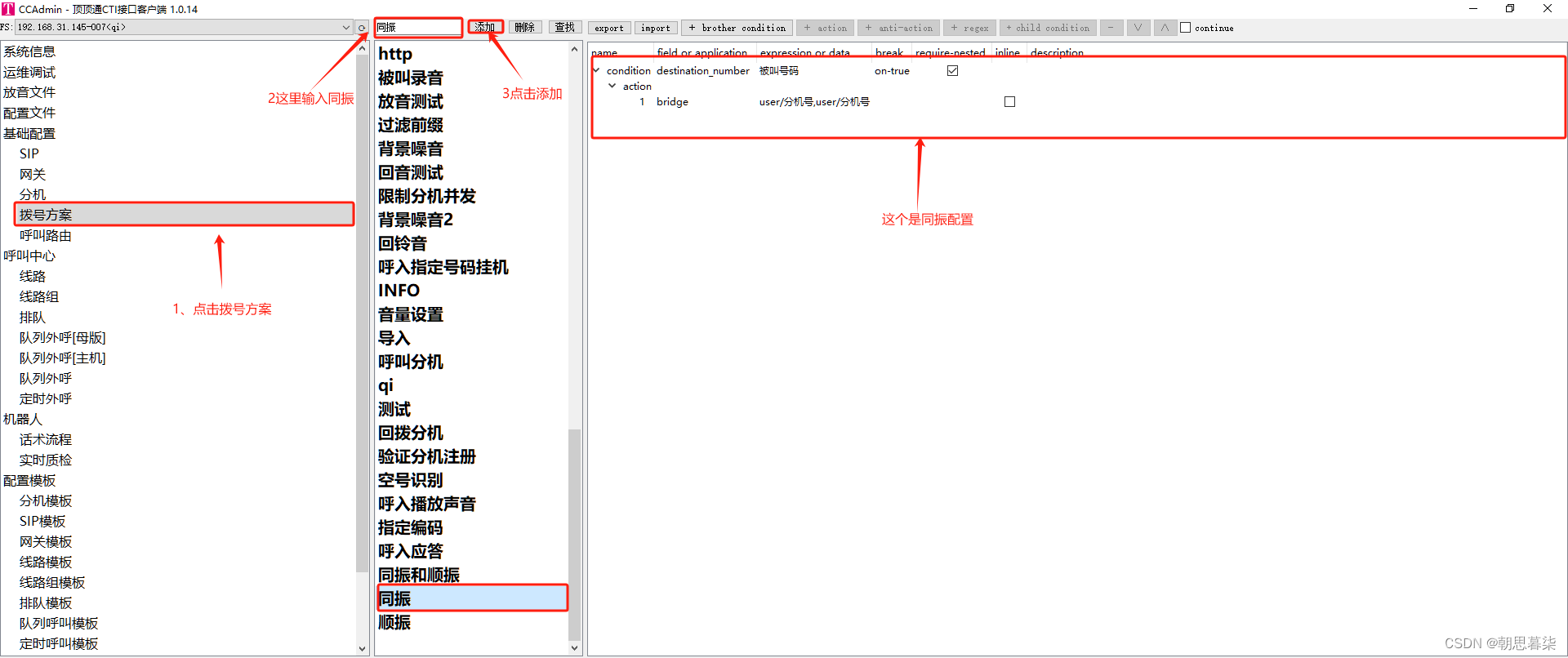Click the dialplan name input containing 同振

click(418, 28)
